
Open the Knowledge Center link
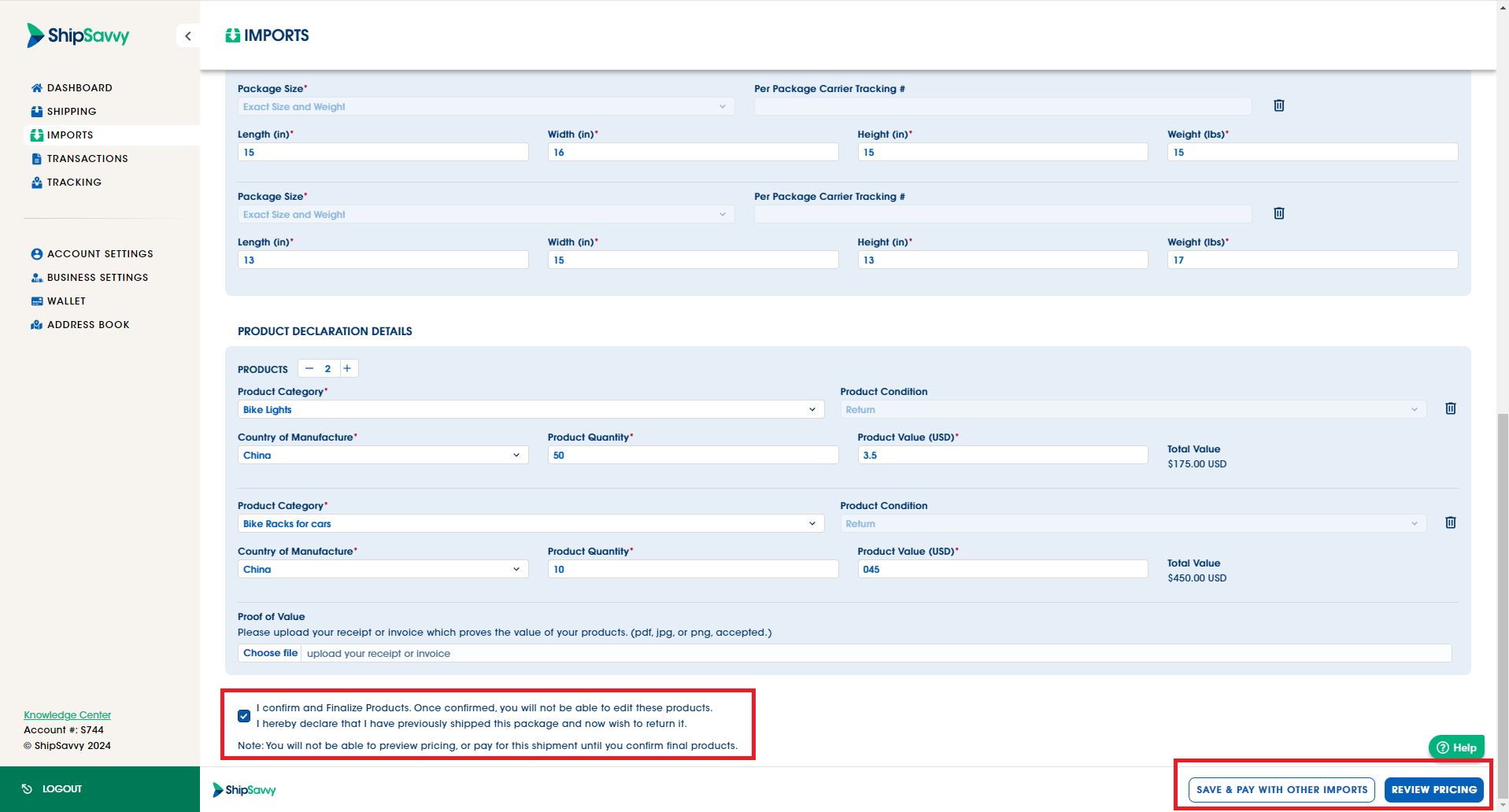[68, 715]
